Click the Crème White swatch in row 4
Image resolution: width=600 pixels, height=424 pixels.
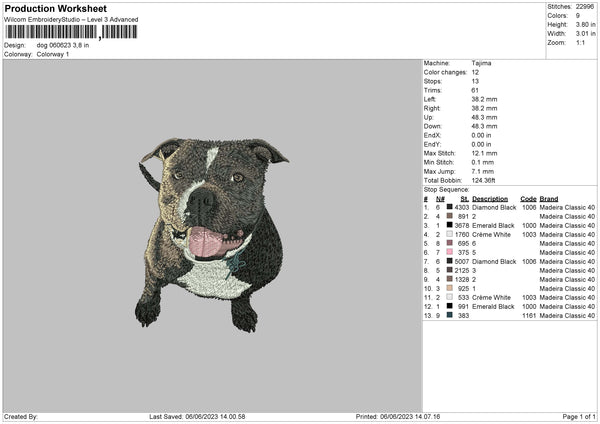tap(450, 234)
